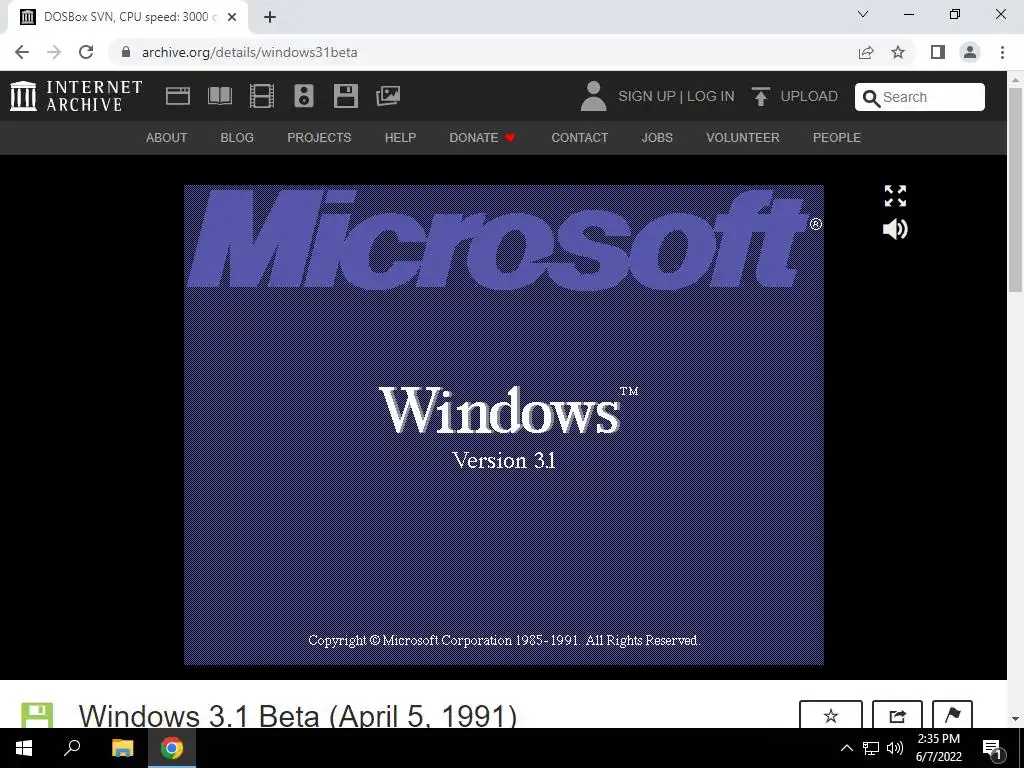Image resolution: width=1024 pixels, height=768 pixels.
Task: Focus the Internet Archive Search field
Action: (920, 97)
